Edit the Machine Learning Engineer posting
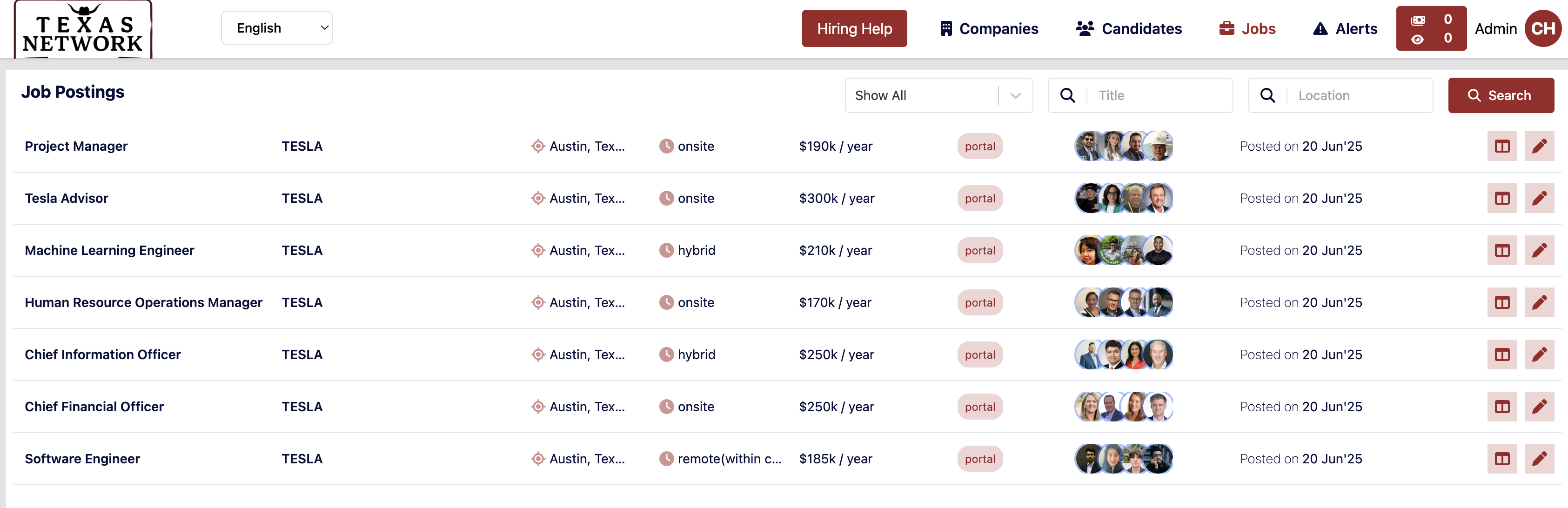1568x508 pixels. 1539,250
